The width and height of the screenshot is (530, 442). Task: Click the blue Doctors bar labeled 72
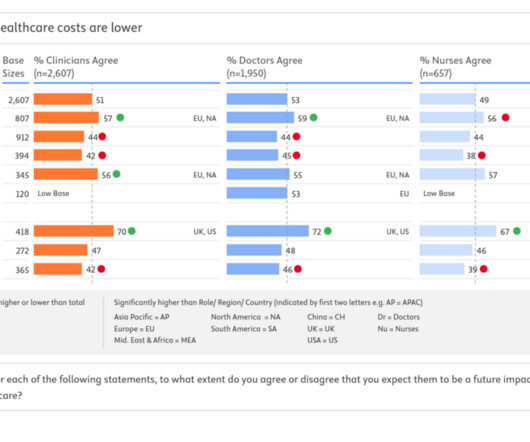click(268, 231)
